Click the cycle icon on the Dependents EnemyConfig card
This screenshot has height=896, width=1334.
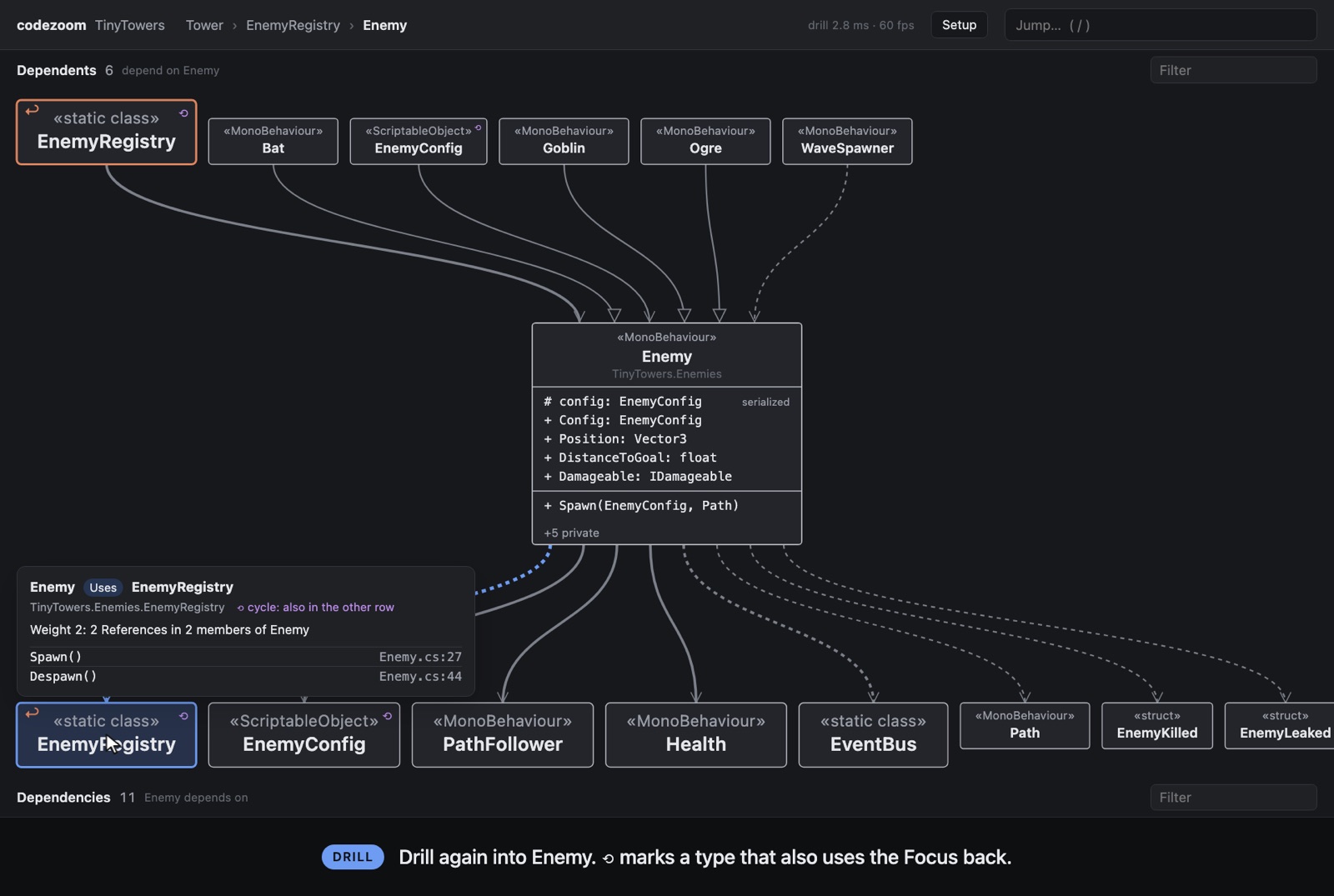478,128
